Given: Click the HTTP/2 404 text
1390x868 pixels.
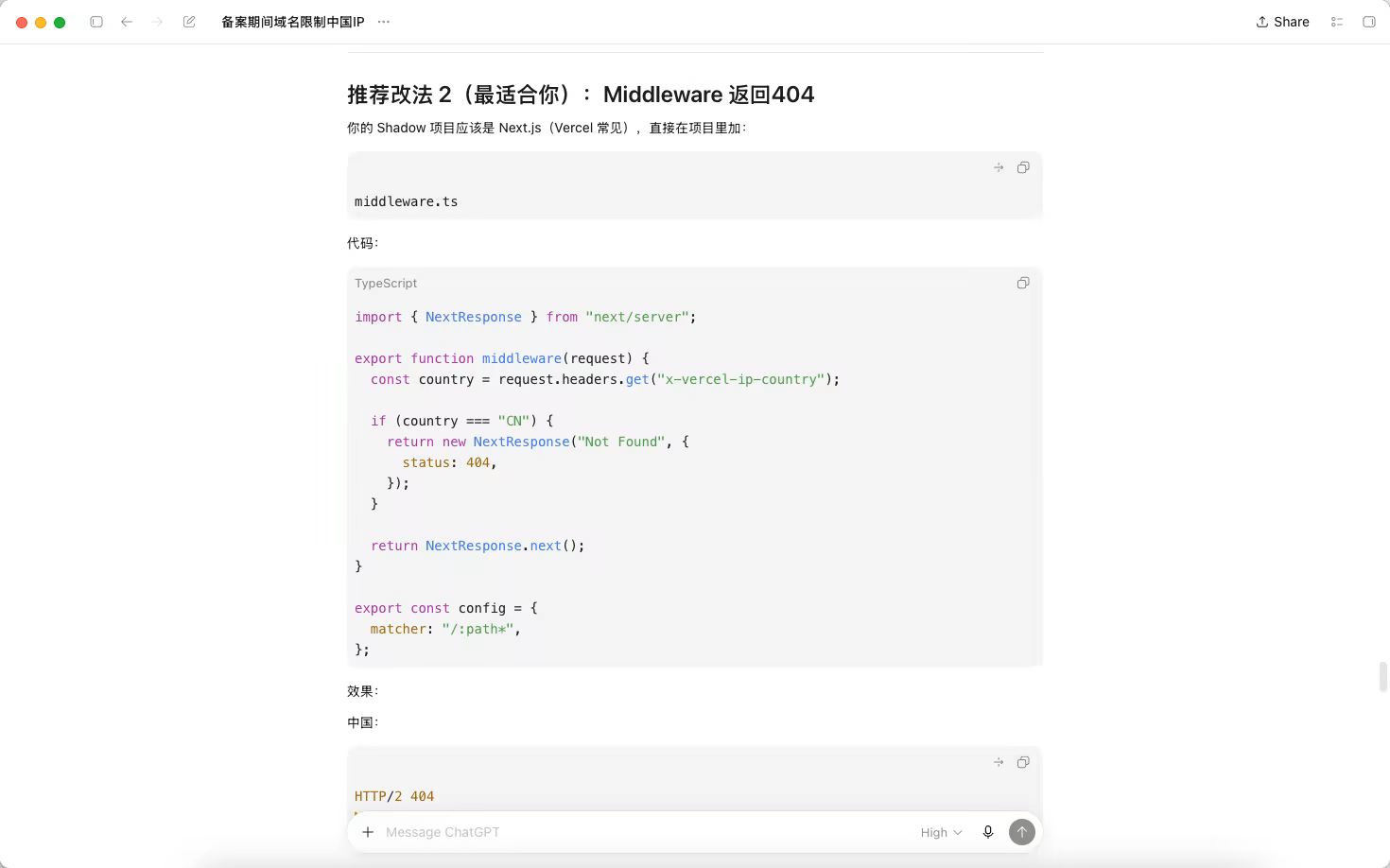Looking at the screenshot, I should tap(394, 796).
